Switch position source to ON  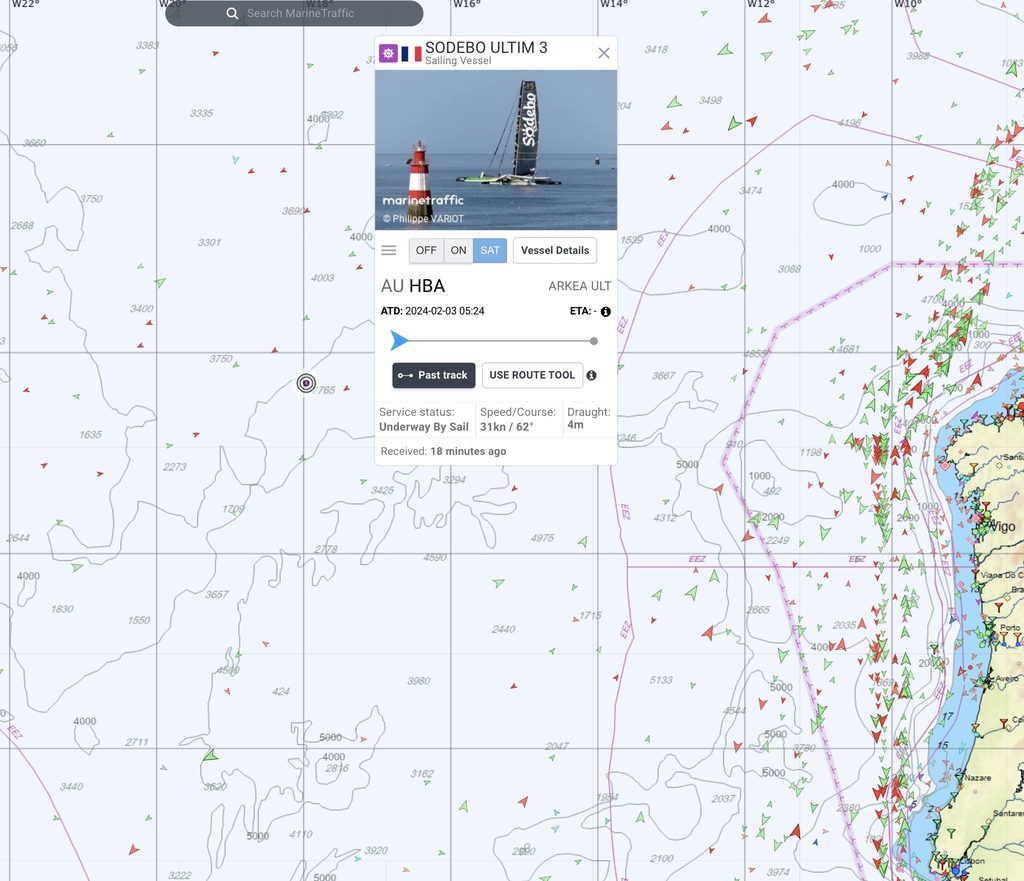pos(458,250)
